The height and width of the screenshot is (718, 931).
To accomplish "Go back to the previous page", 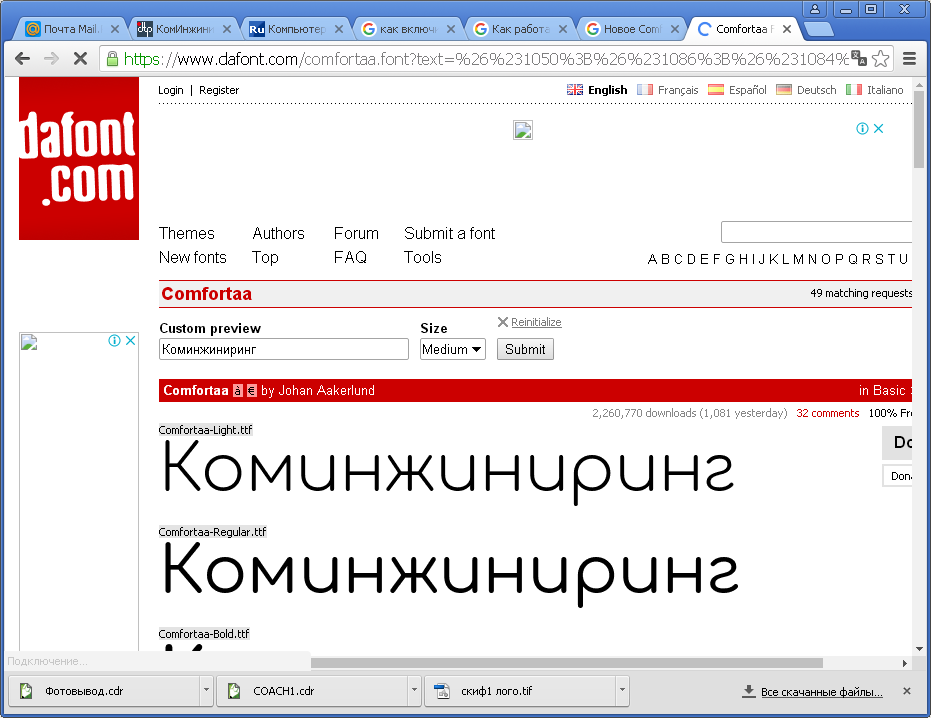I will 23,58.
